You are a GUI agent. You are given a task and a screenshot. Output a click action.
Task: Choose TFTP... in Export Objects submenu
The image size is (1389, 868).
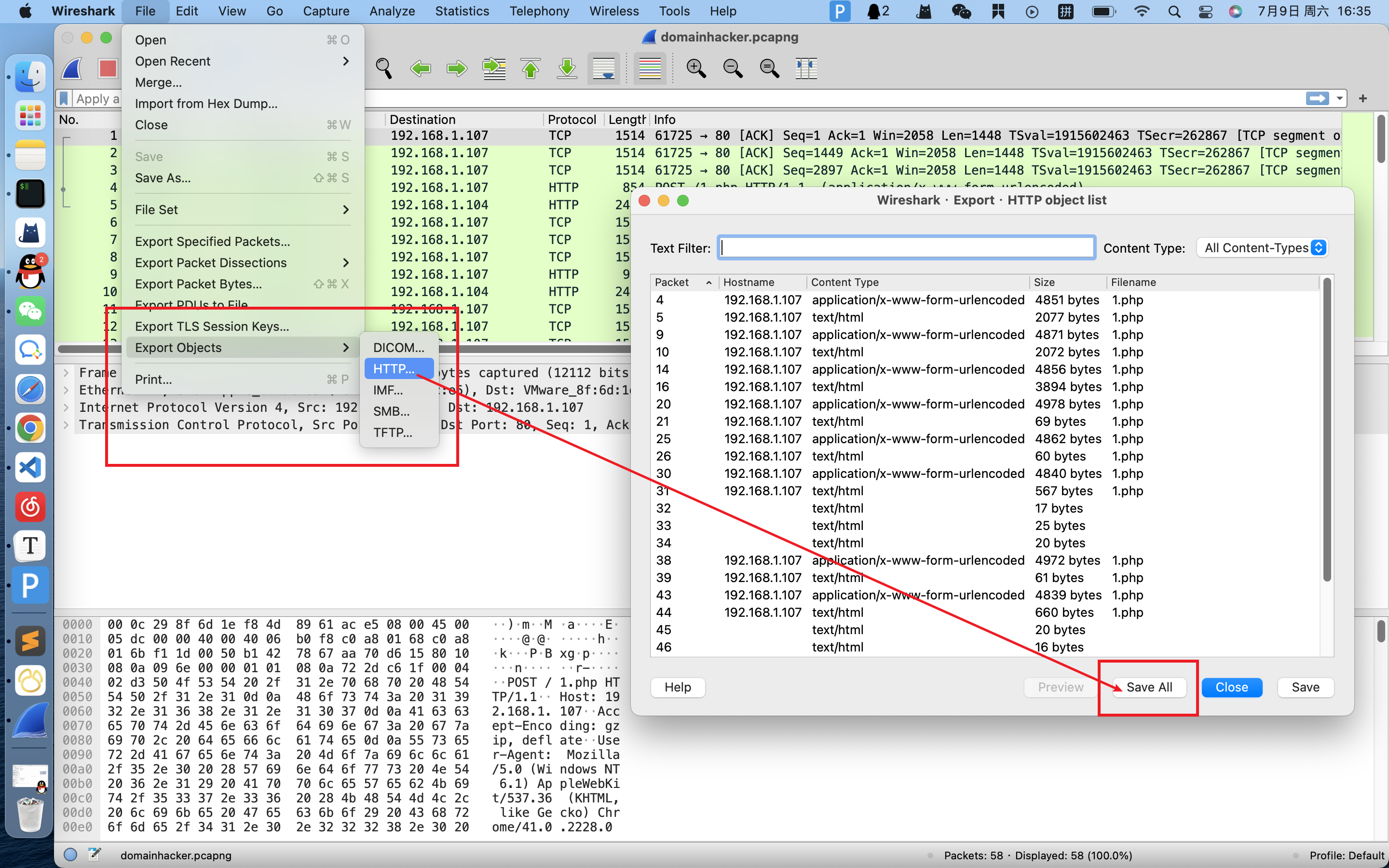click(398, 432)
